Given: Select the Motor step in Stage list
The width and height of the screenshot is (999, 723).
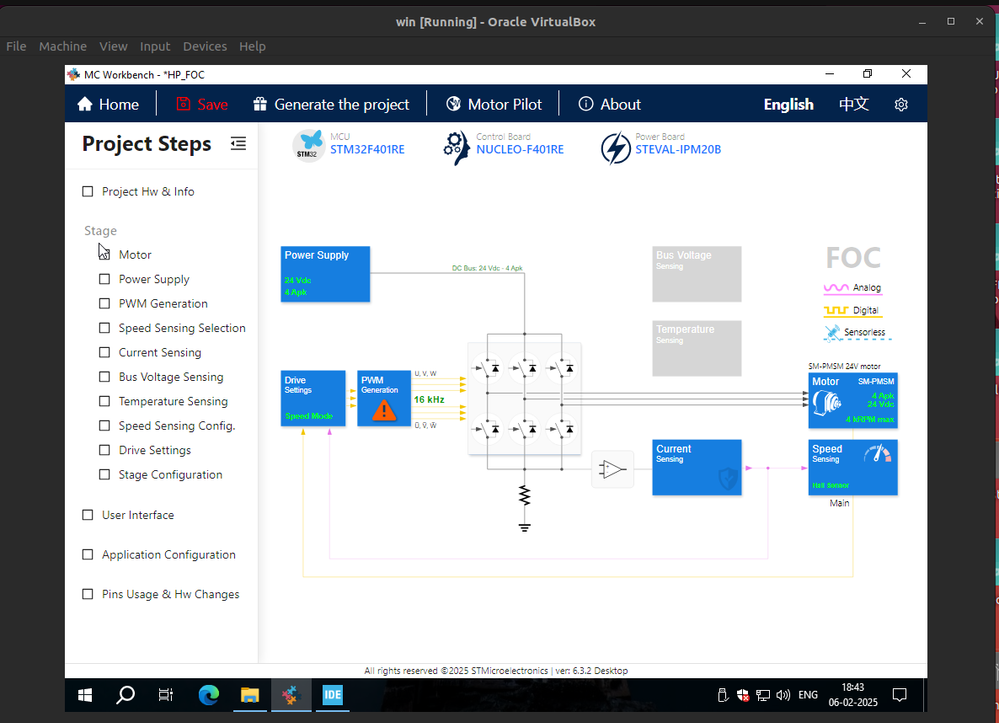Looking at the screenshot, I should tap(135, 255).
